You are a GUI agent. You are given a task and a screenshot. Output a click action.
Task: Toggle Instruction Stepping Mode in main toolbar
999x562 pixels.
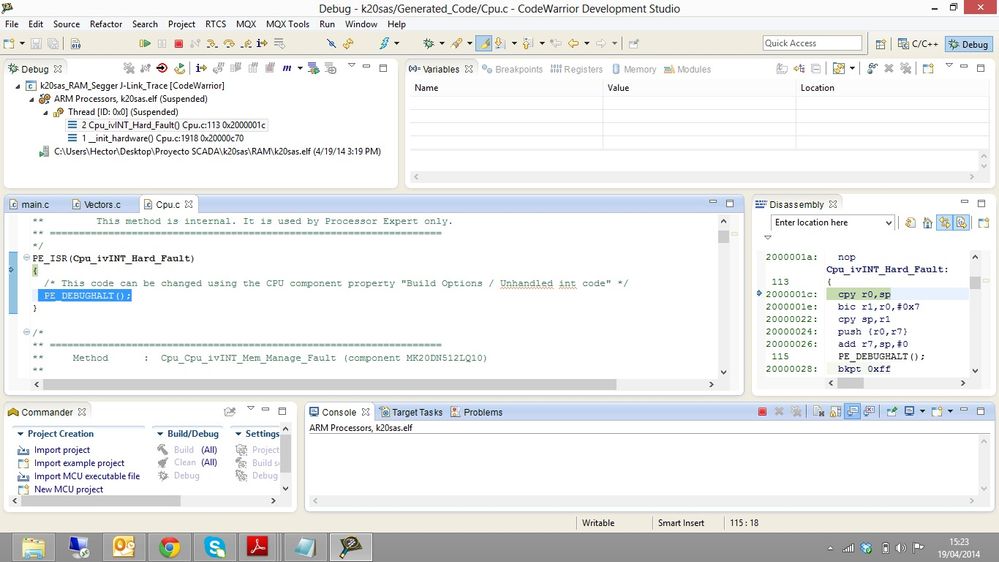[x=262, y=43]
